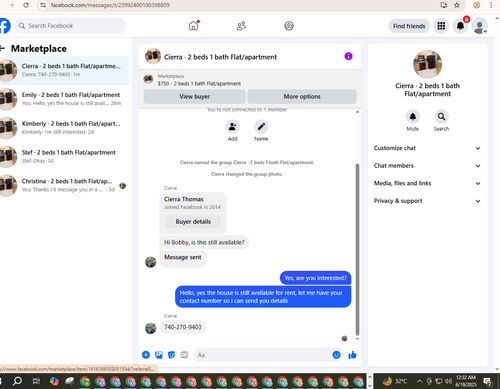
Task: Show hidden system tray icons chevron
Action: (419, 381)
